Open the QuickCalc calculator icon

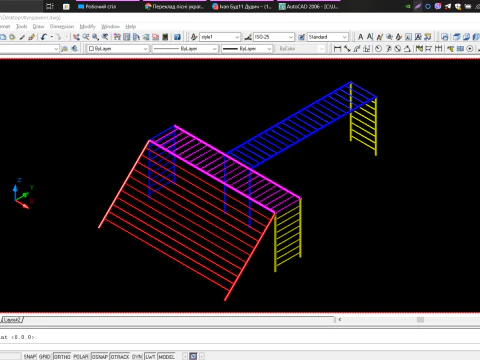click(x=165, y=37)
